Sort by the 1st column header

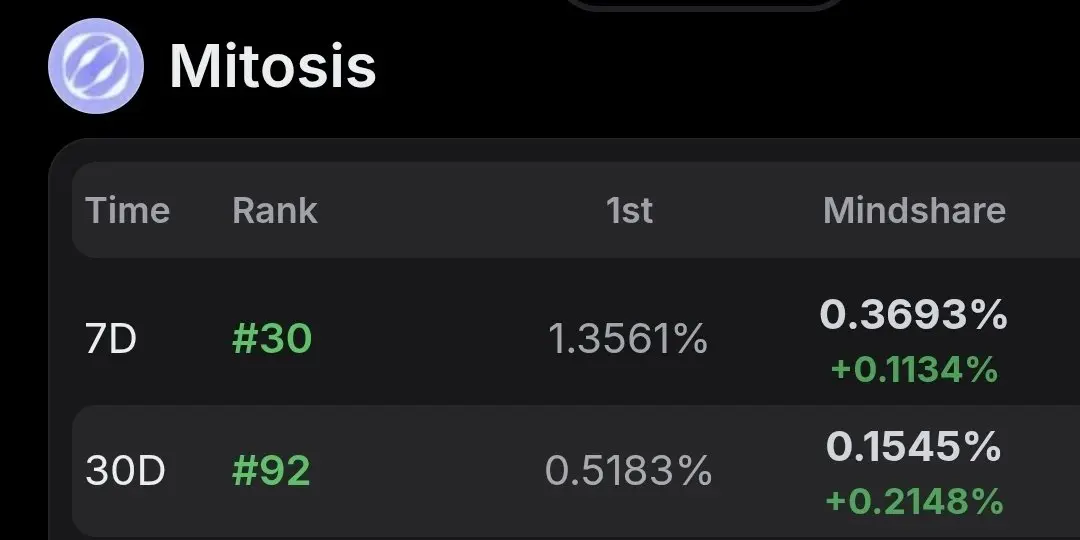point(629,210)
